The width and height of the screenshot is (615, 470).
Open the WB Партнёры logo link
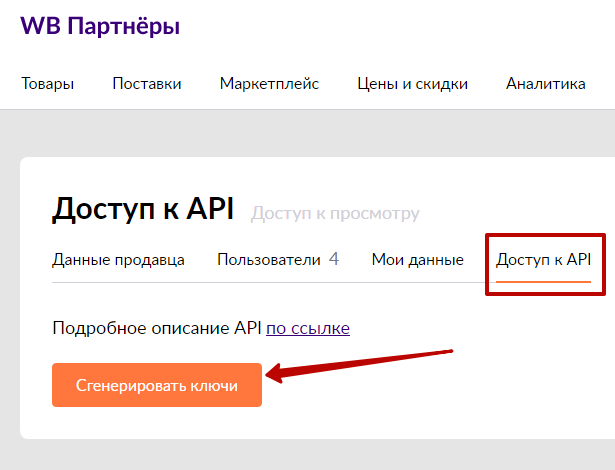pos(100,26)
